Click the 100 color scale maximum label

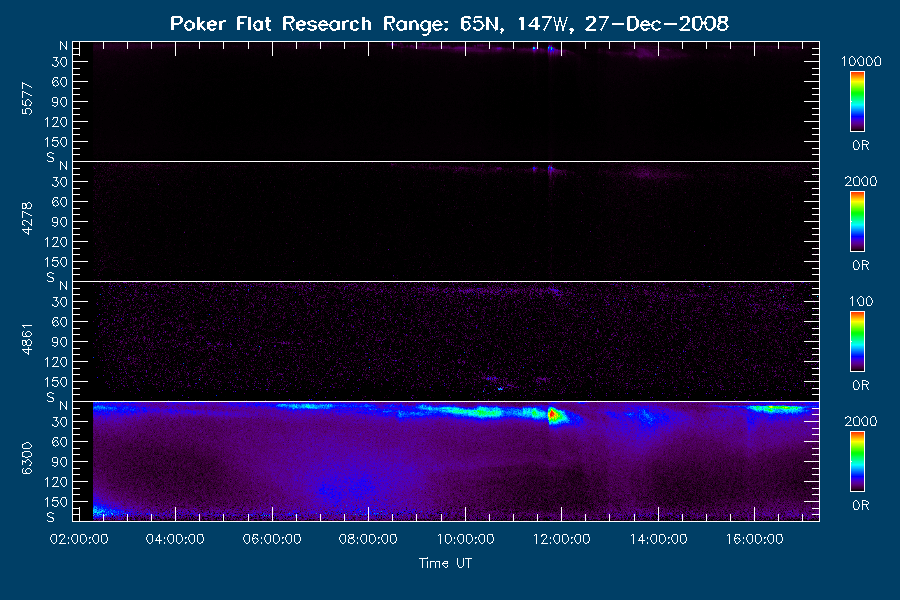click(861, 301)
